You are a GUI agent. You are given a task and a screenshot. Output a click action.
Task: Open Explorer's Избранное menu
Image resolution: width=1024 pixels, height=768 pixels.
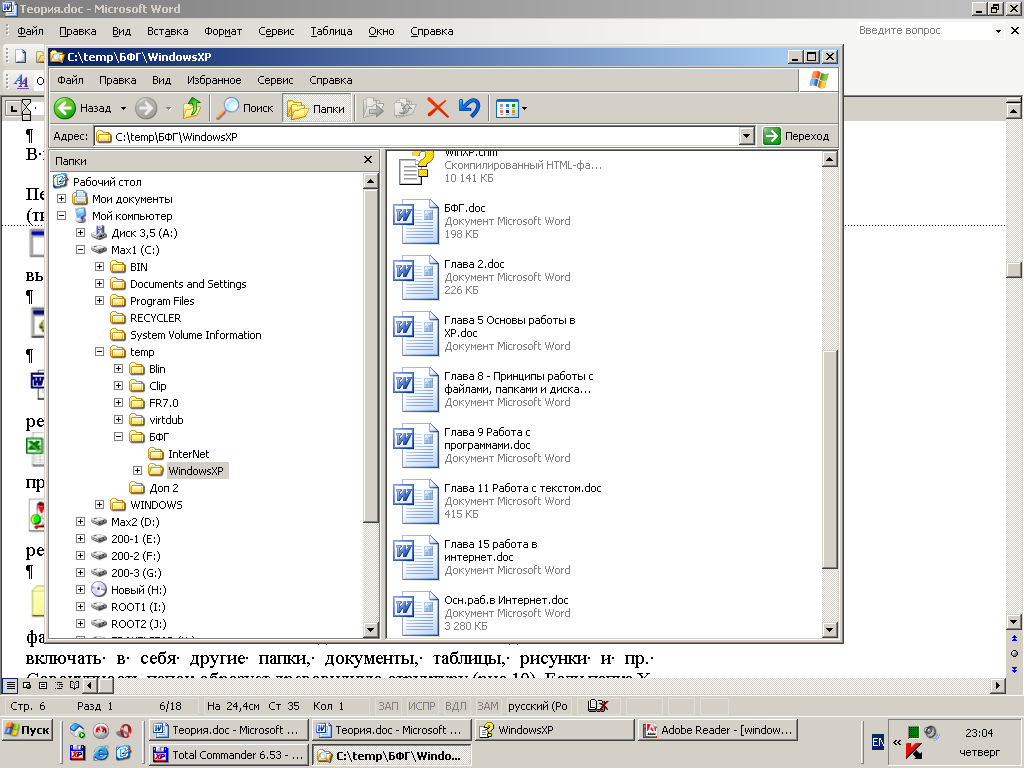214,80
